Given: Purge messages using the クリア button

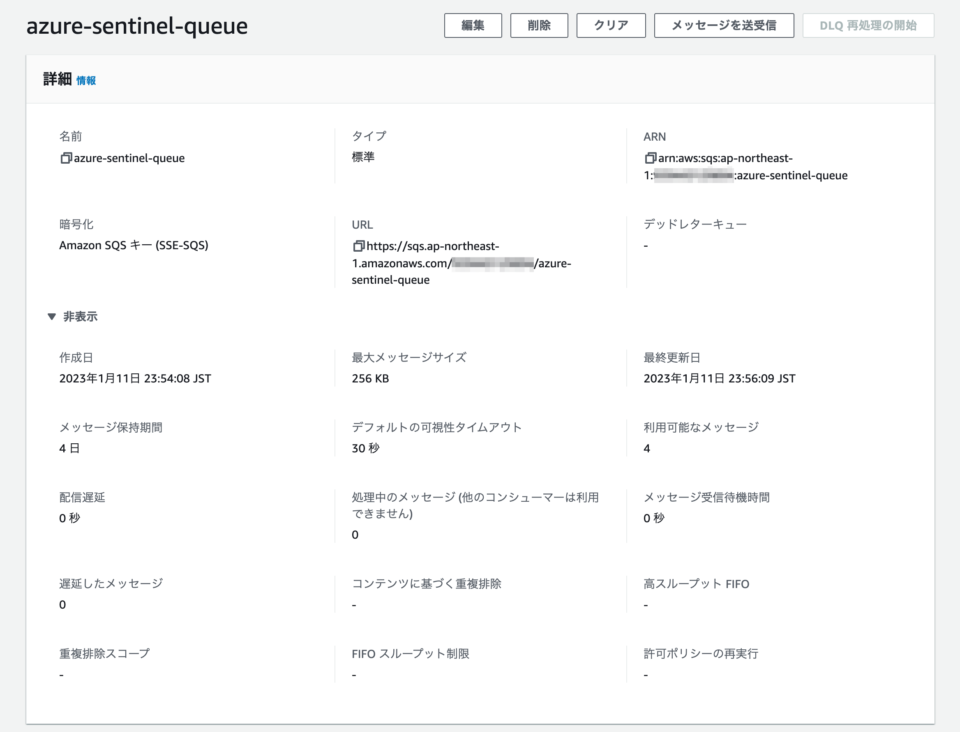Looking at the screenshot, I should (610, 25).
